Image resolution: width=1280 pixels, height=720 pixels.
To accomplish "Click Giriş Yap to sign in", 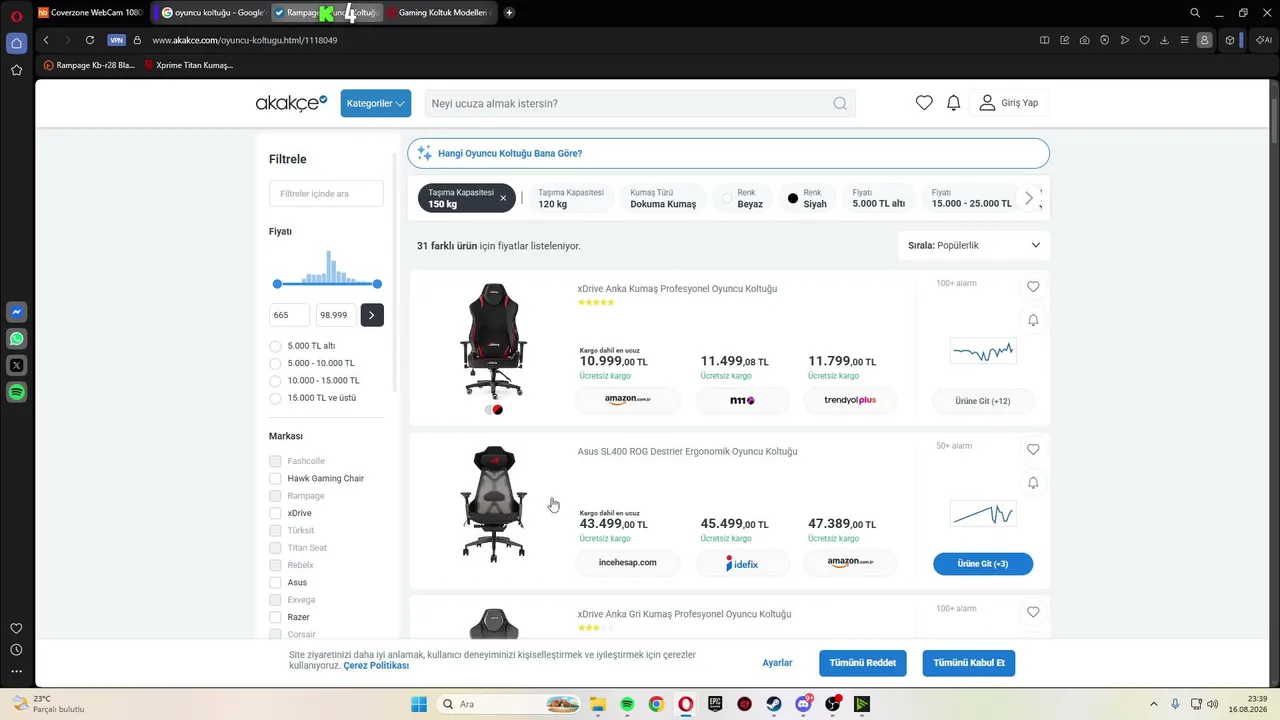I will (1009, 103).
